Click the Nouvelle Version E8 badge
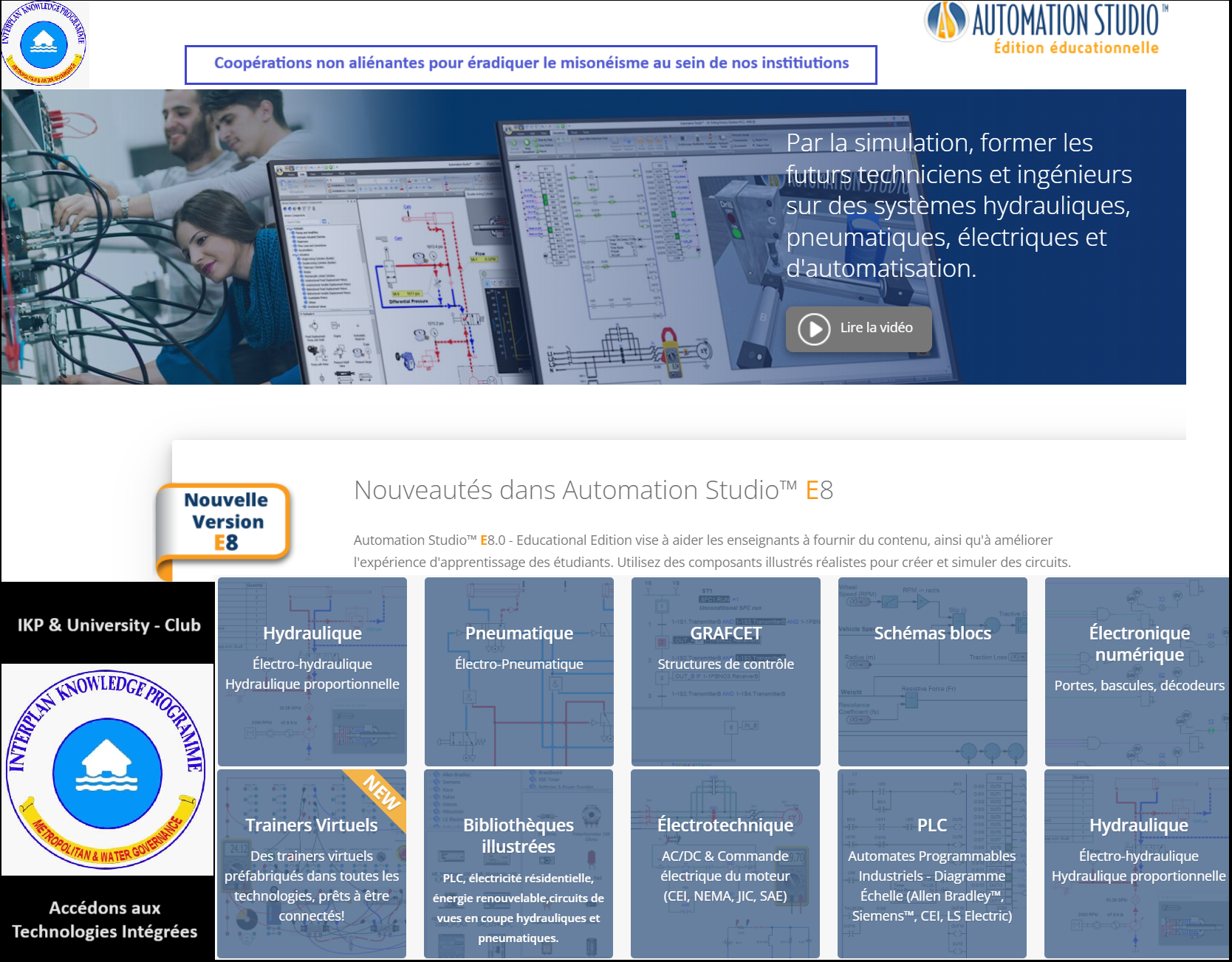This screenshot has width=1232, height=962. [225, 522]
